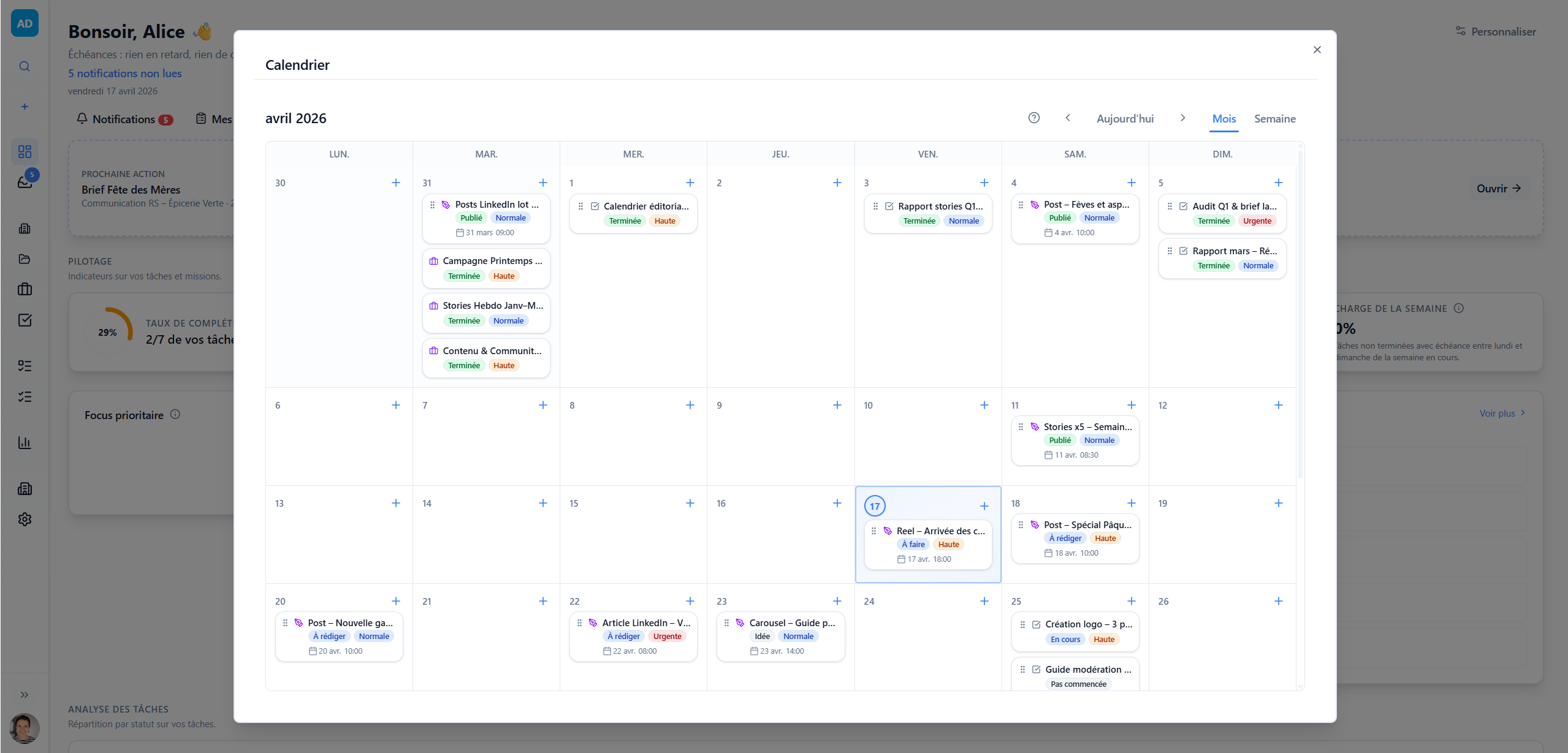Open Création logo – 3 p card

(1075, 632)
